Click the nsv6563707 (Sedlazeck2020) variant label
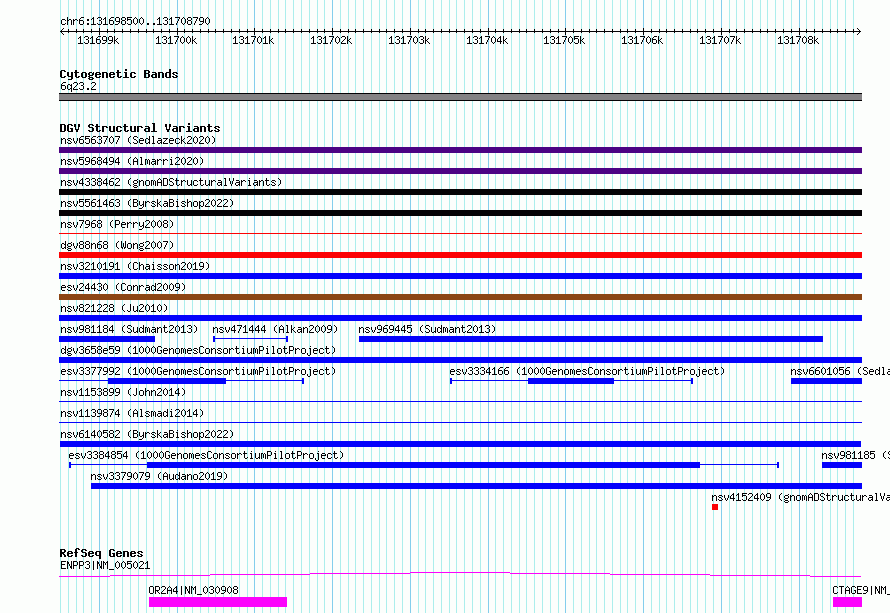 (x=138, y=140)
